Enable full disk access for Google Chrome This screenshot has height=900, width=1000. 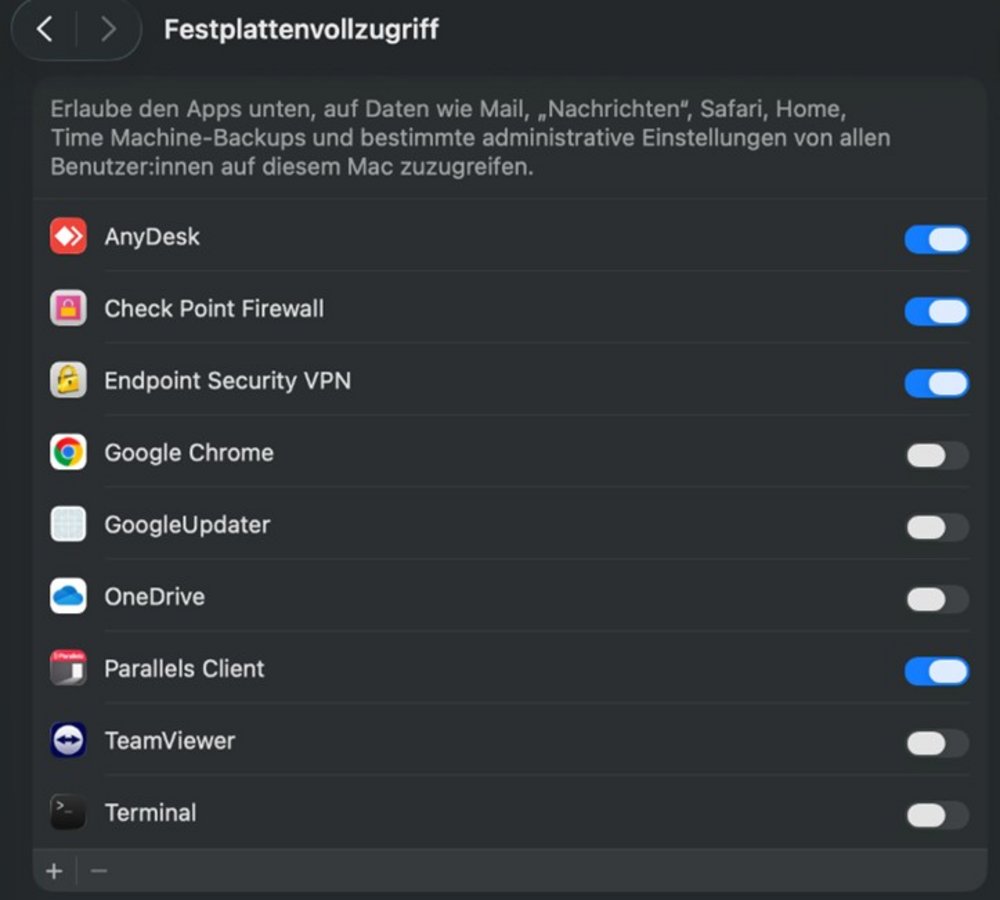tap(936, 455)
